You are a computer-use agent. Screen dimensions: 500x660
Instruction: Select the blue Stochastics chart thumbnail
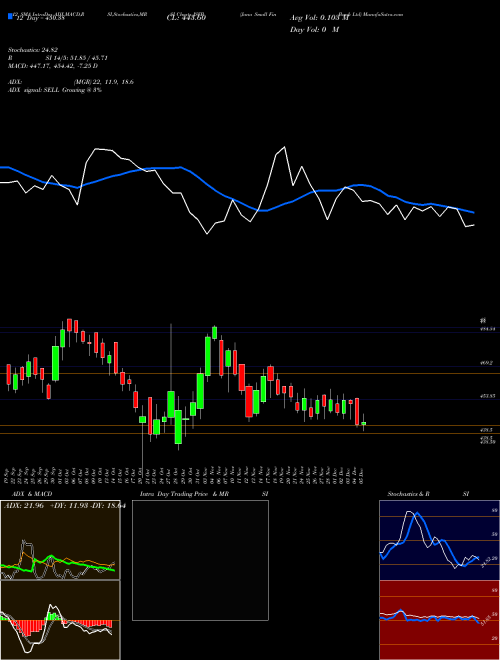pos(439,540)
